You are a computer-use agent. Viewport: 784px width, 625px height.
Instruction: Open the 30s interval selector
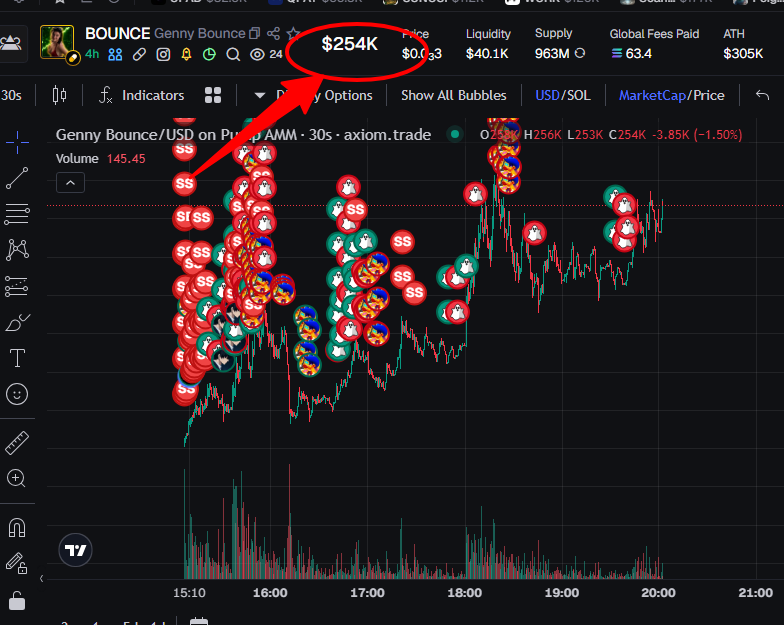point(11,95)
